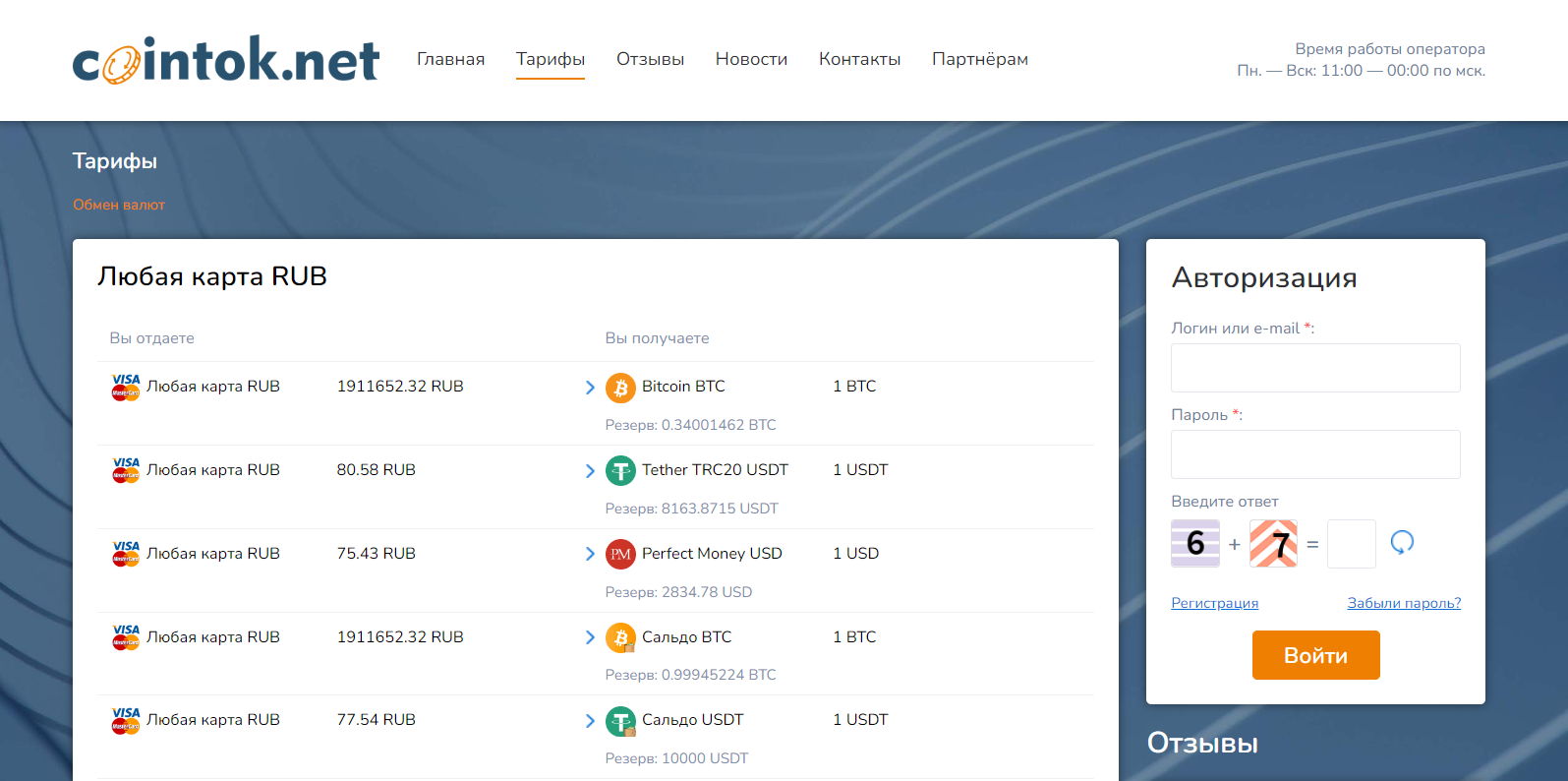Focus the Пароль input field
Viewport: 1568px width, 781px height.
1315,454
